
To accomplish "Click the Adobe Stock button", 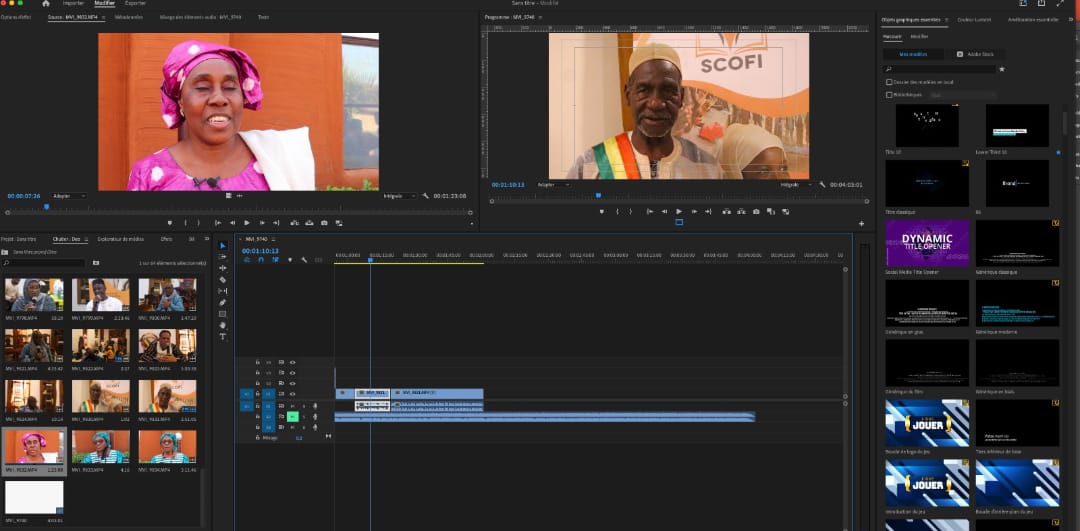I will tap(975, 54).
